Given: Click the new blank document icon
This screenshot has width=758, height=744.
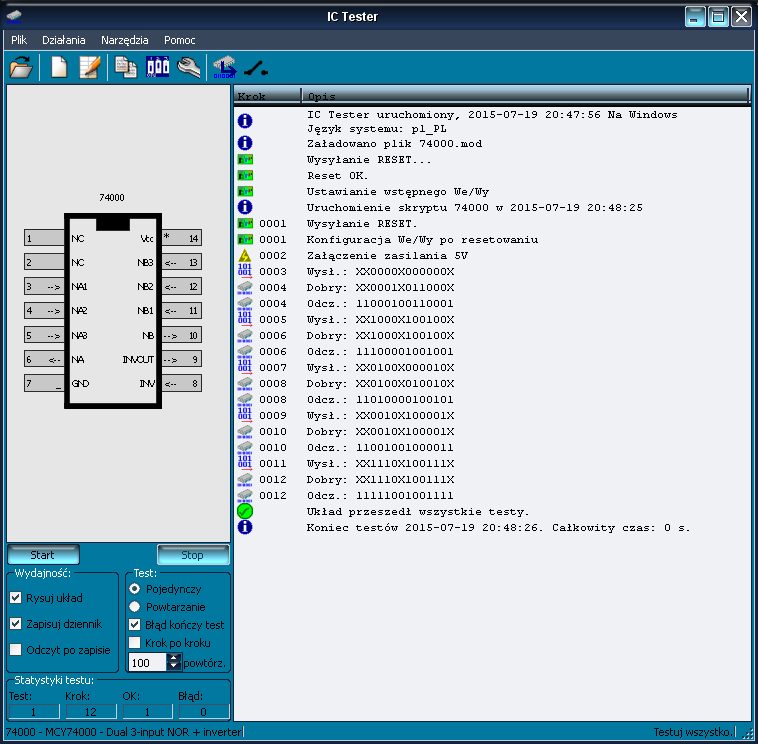Looking at the screenshot, I should click(x=58, y=68).
